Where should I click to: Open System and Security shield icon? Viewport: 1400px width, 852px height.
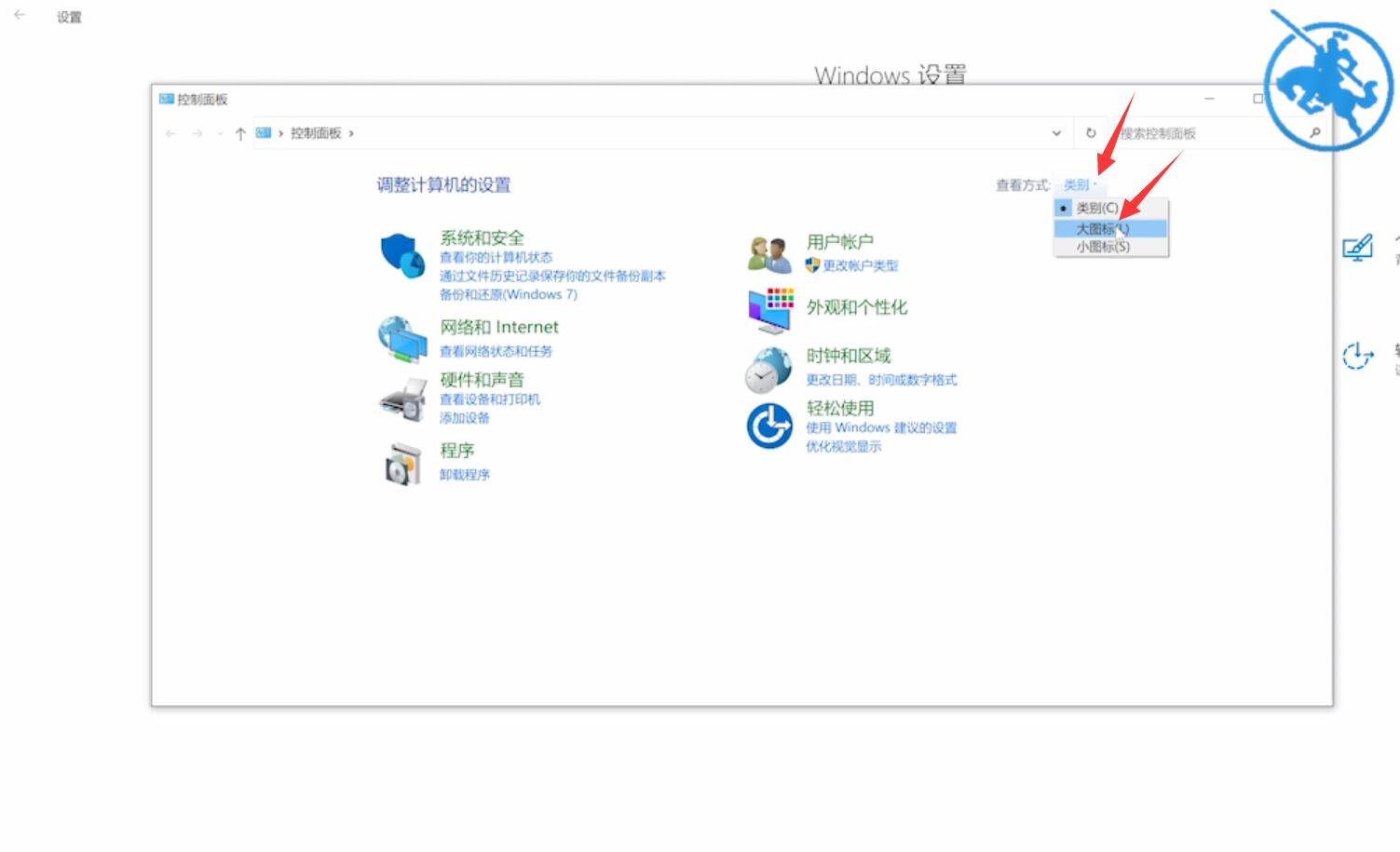click(402, 255)
